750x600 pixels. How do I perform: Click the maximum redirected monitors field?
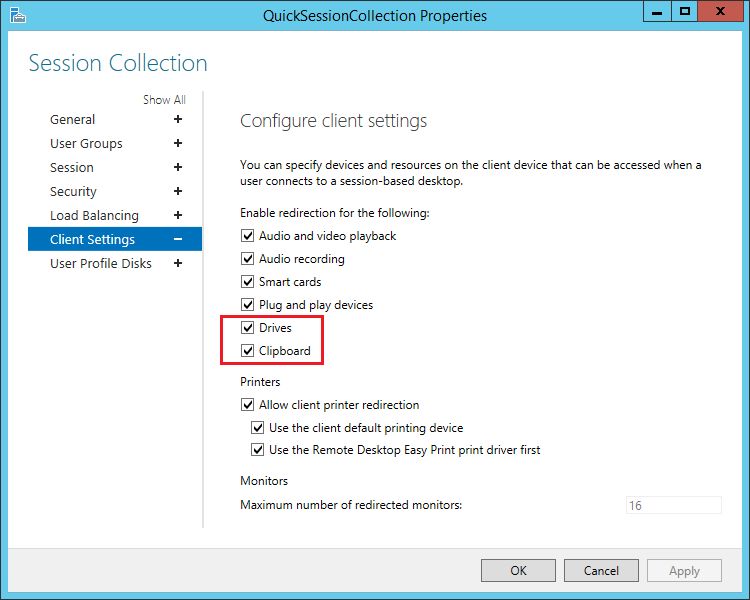pos(673,505)
